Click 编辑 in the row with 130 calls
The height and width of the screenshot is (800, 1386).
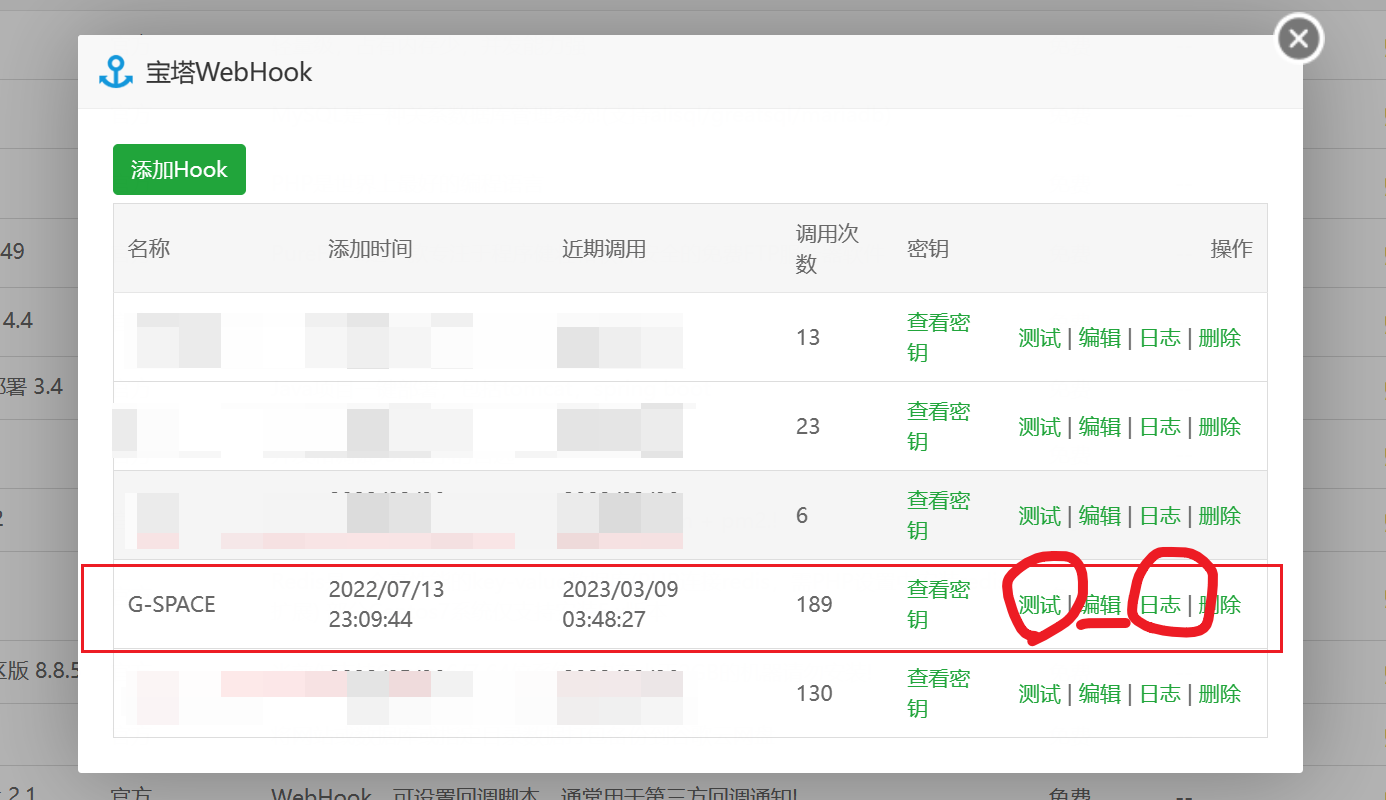(x=1099, y=694)
